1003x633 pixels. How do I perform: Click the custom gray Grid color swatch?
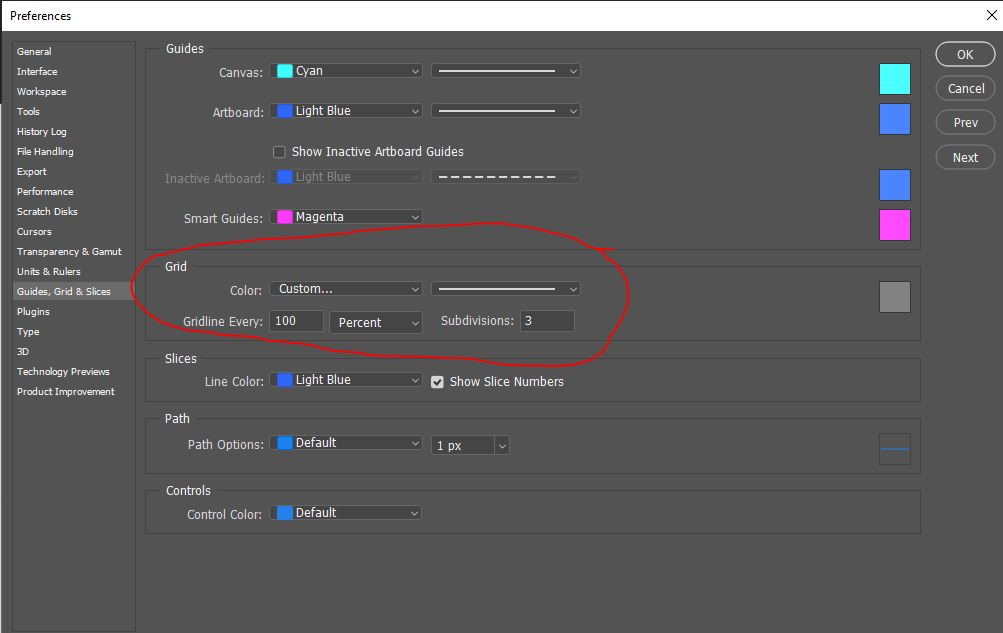pyautogui.click(x=893, y=296)
